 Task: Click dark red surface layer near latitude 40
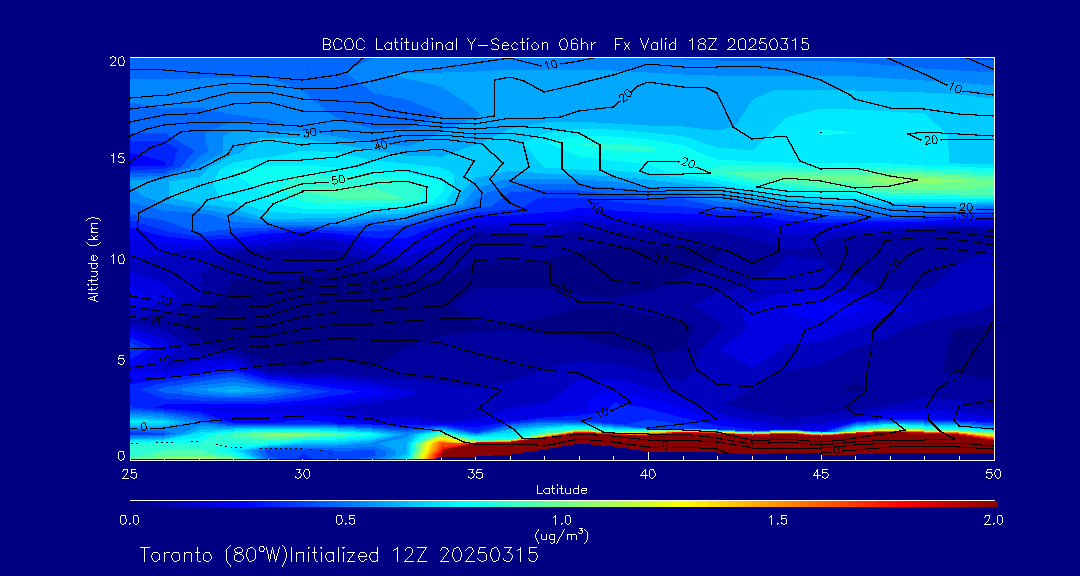(648, 441)
